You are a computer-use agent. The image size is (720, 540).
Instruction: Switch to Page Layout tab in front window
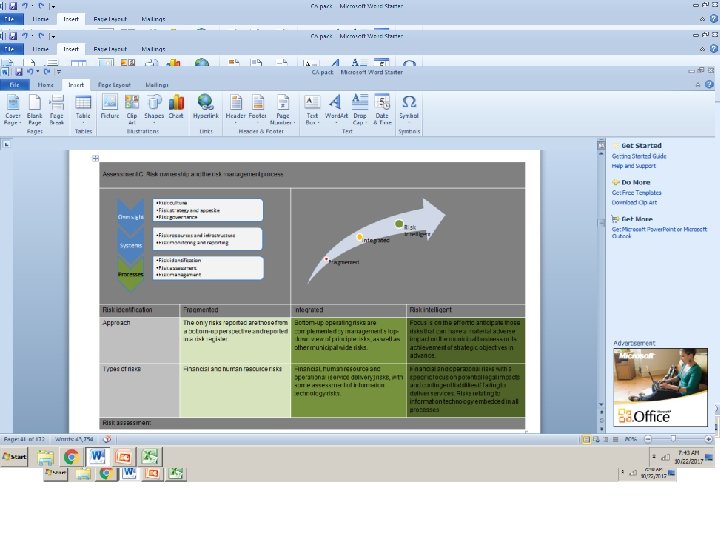click(114, 84)
